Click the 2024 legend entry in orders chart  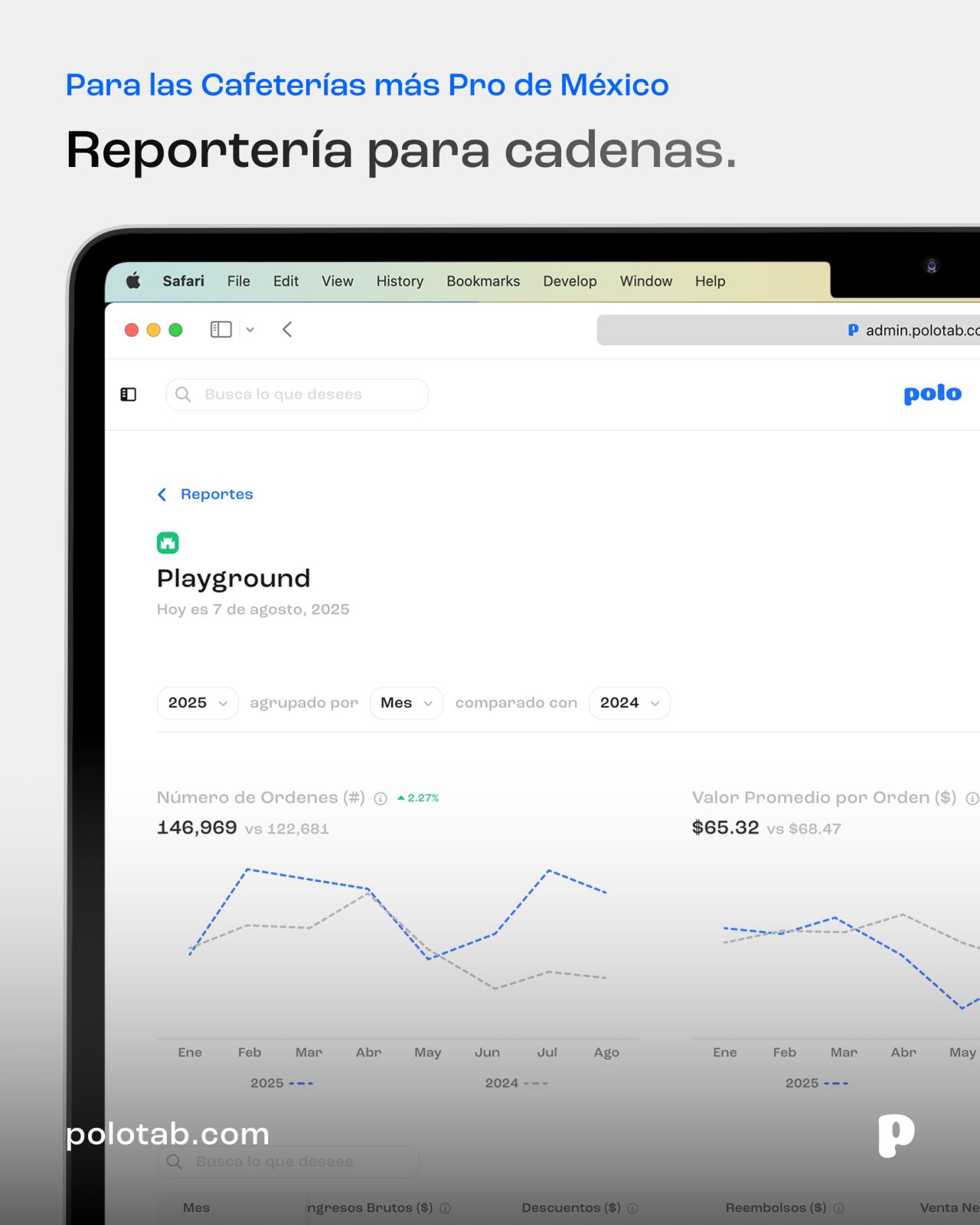[x=516, y=1083]
